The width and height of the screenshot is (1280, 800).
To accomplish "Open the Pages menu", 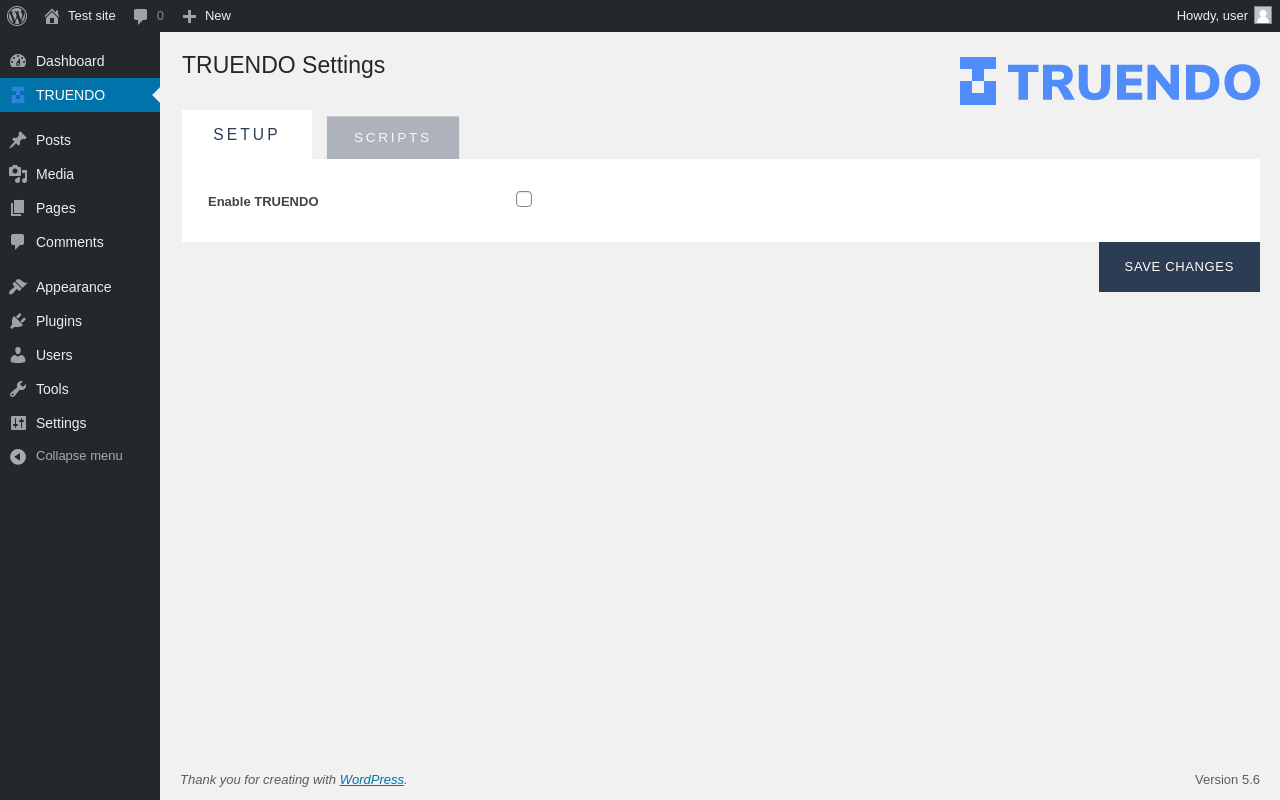I will [x=80, y=208].
